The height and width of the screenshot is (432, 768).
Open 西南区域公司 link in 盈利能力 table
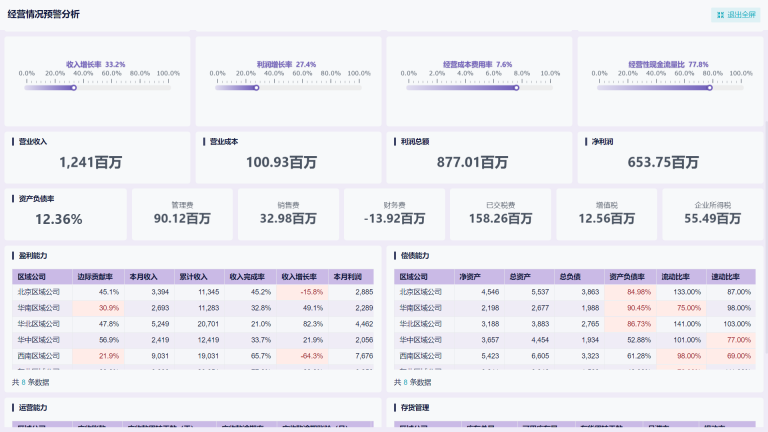(x=39, y=356)
